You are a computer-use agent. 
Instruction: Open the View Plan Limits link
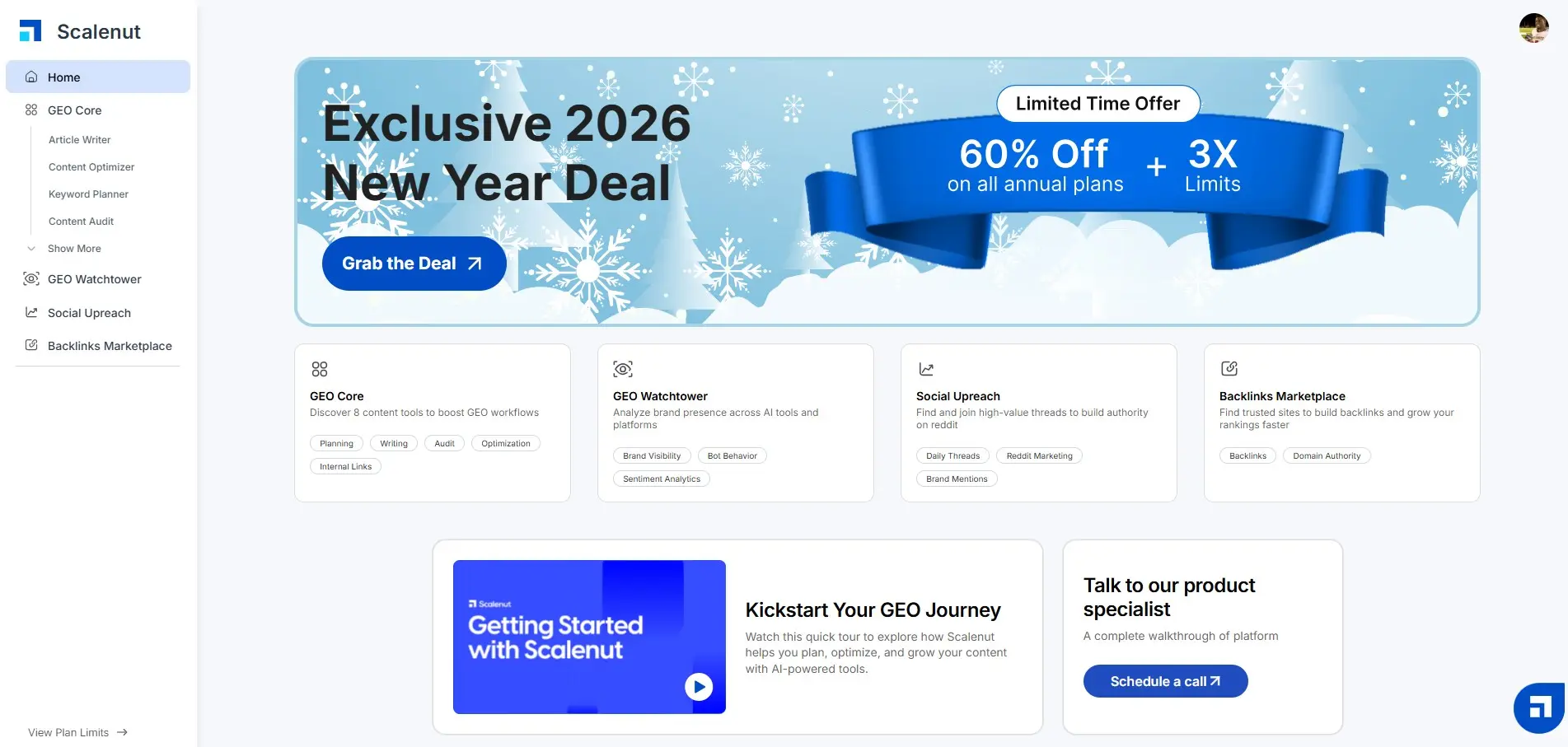(x=77, y=732)
